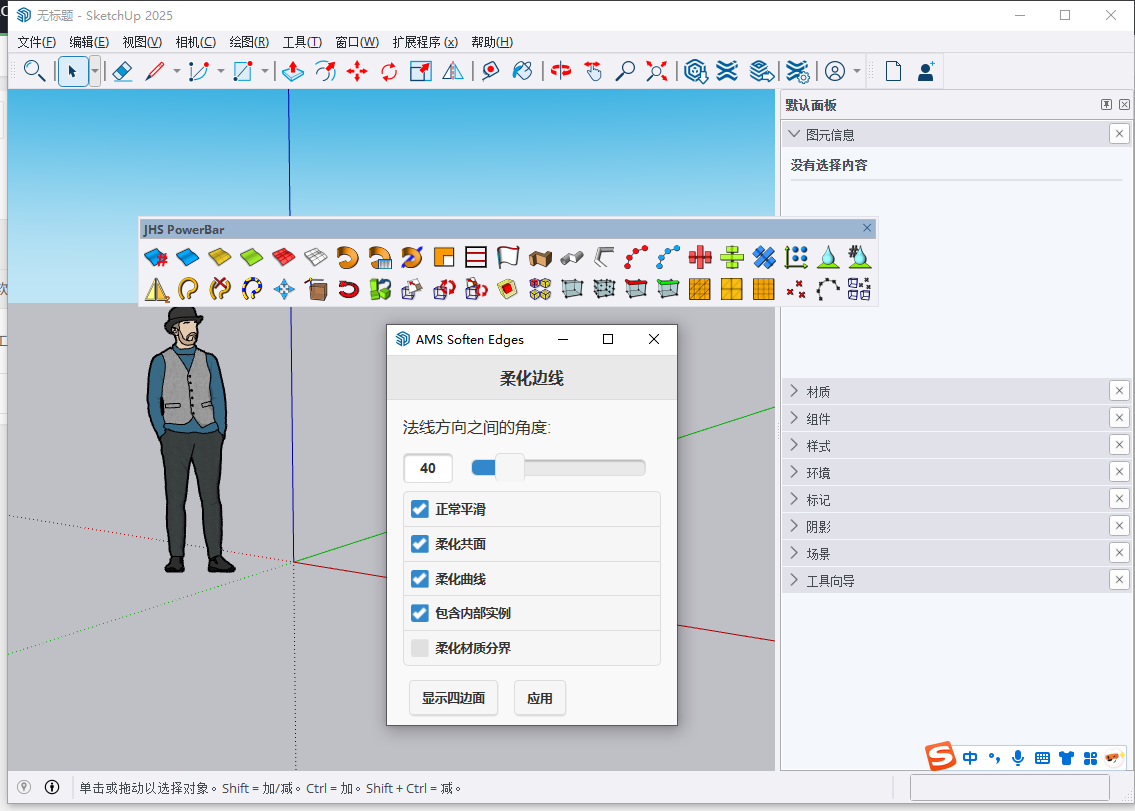
Task: Close the JHS PowerBar toolbar
Action: (x=866, y=228)
